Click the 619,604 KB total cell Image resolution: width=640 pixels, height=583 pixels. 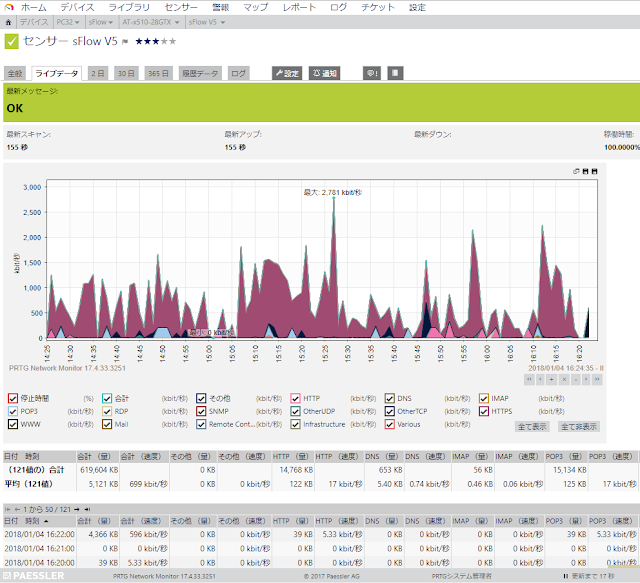[99, 470]
